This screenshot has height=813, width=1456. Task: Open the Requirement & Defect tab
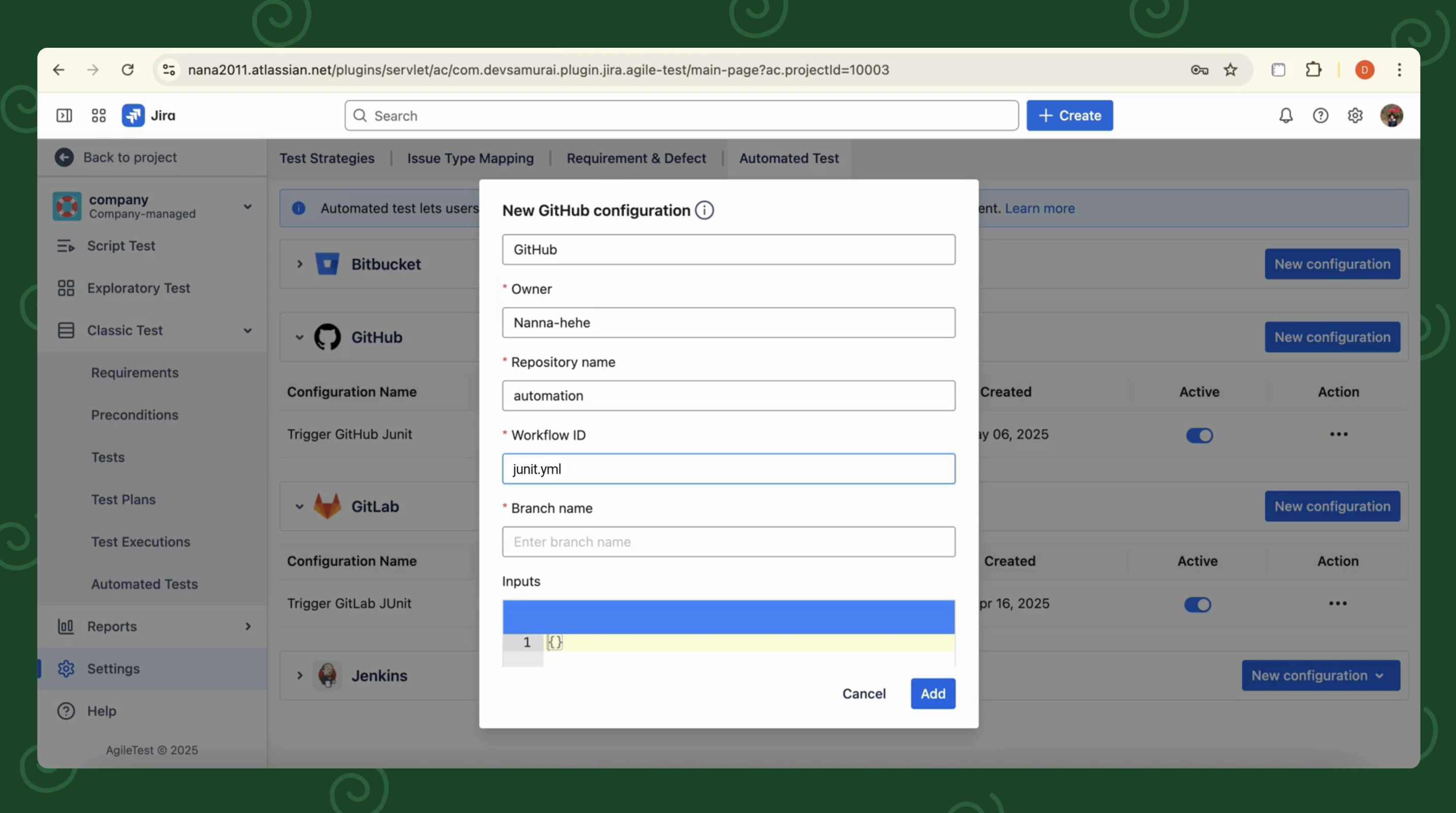tap(636, 158)
